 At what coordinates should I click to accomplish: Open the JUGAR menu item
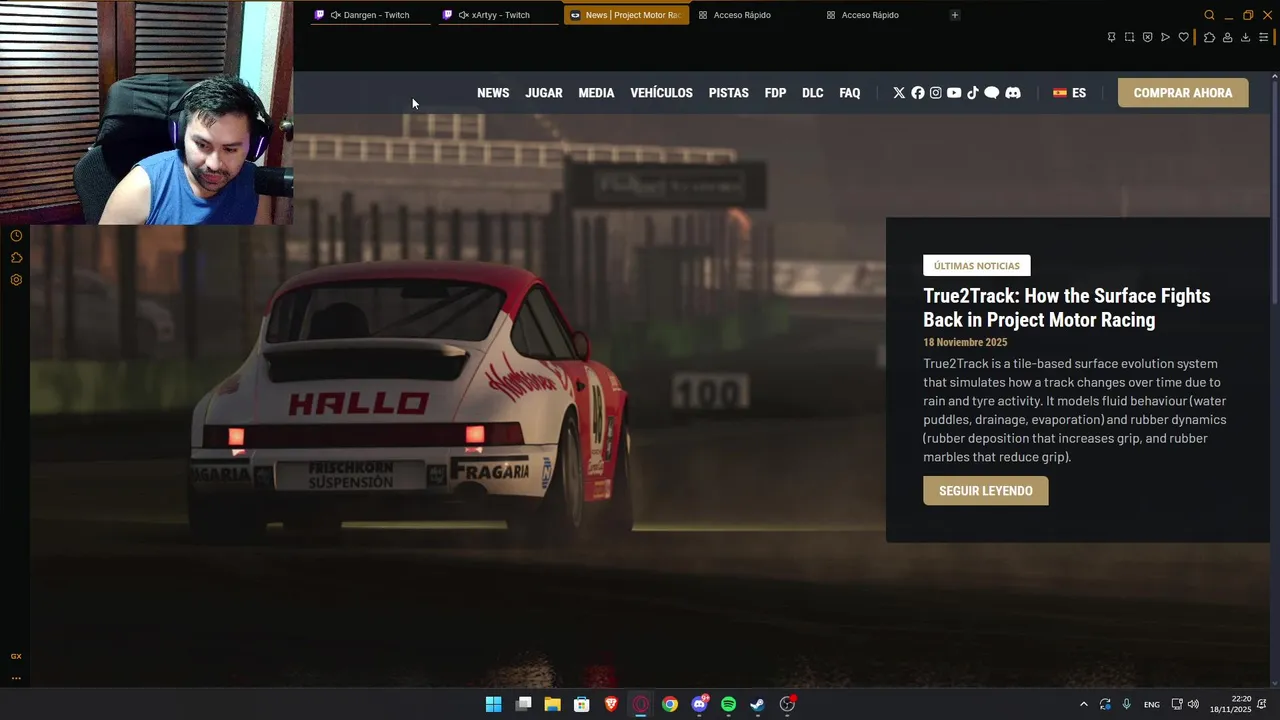pyautogui.click(x=544, y=93)
